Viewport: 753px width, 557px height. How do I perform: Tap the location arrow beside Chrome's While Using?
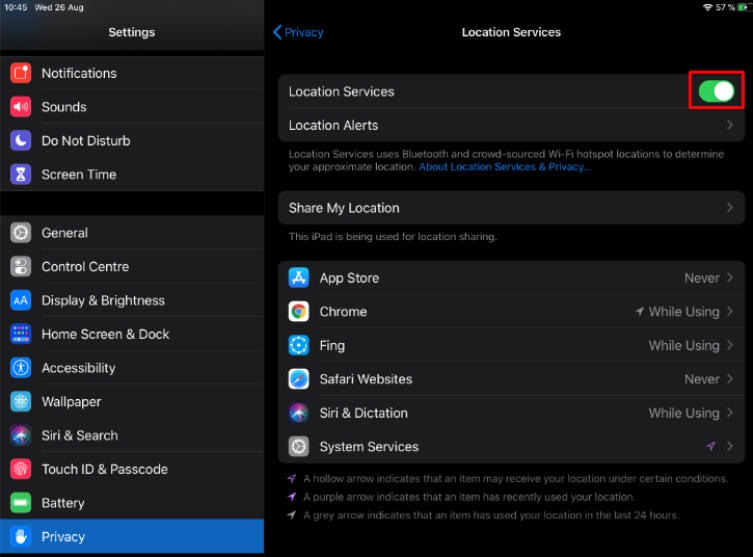tap(639, 311)
